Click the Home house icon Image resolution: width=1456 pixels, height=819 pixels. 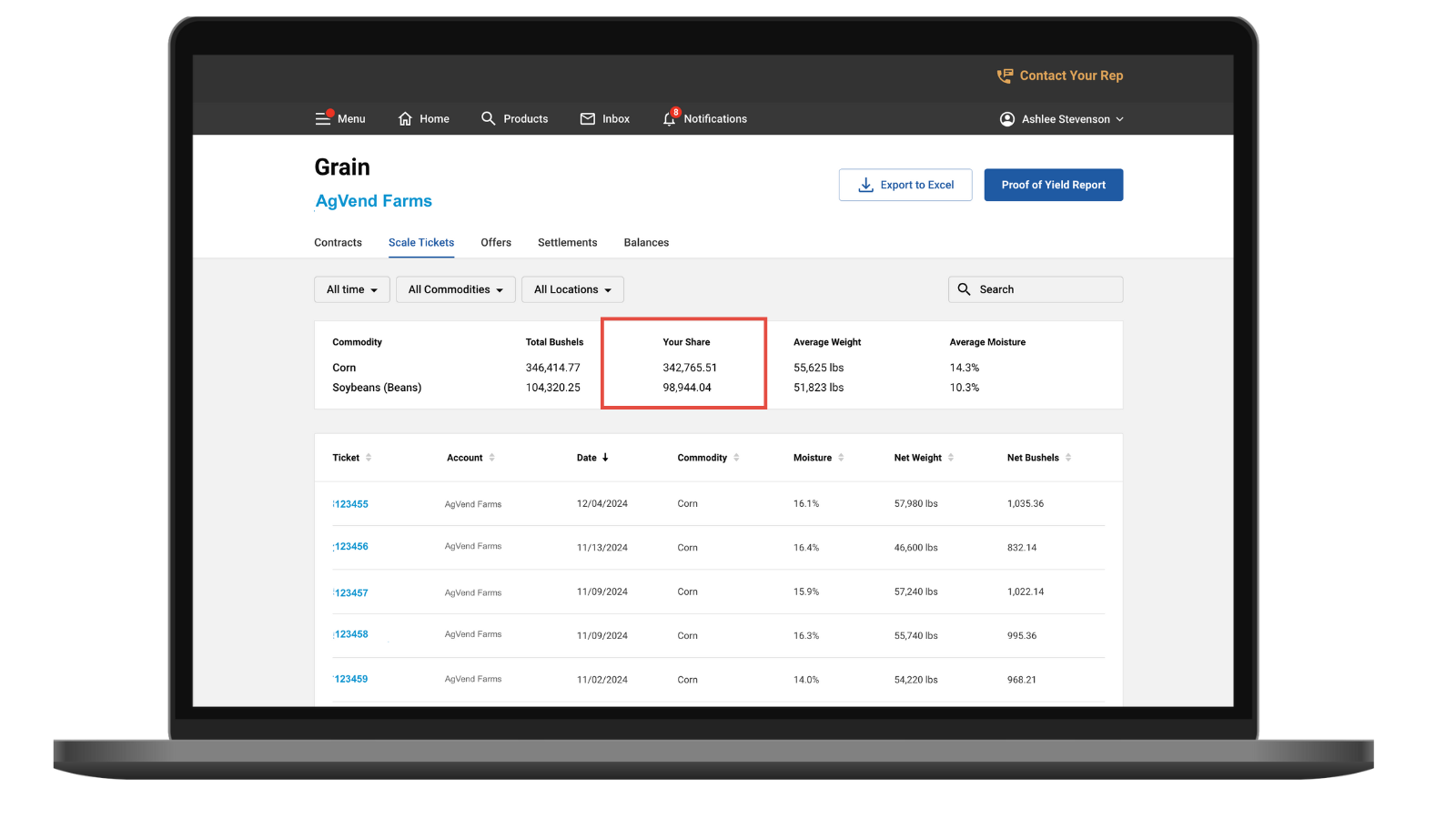pyautogui.click(x=405, y=118)
